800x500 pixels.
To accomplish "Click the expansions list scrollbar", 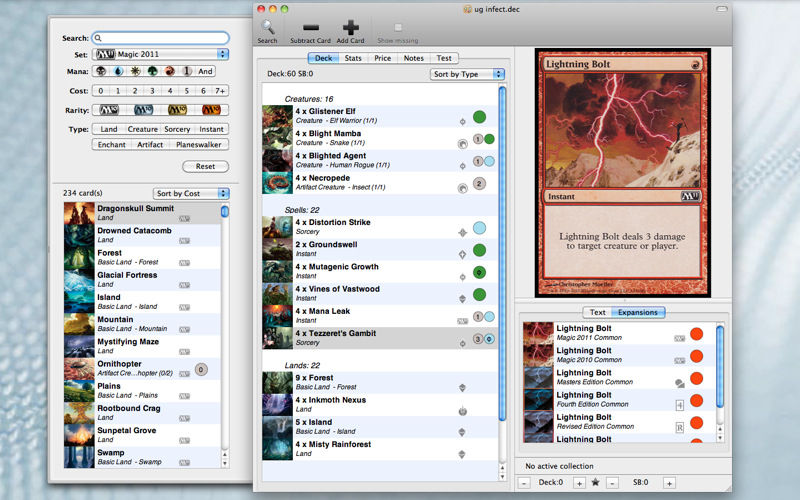I will [720, 366].
